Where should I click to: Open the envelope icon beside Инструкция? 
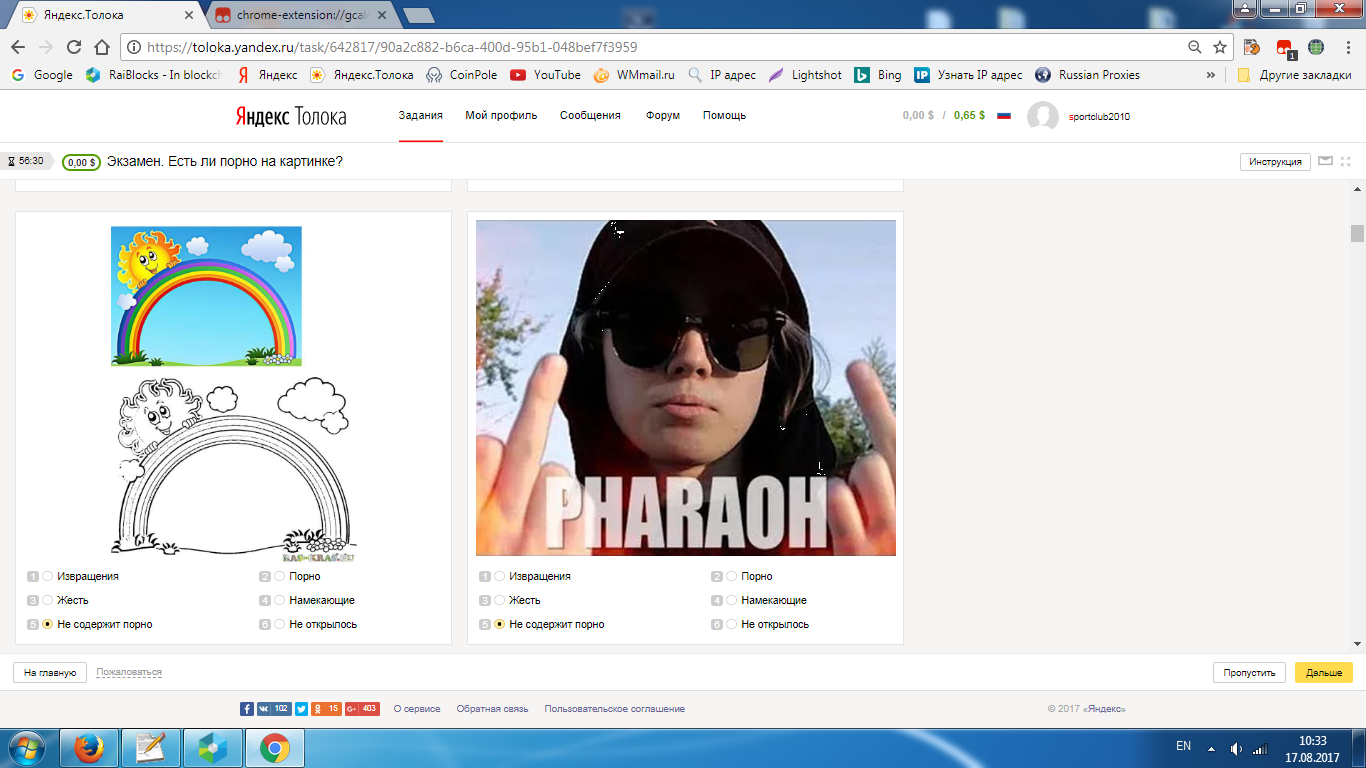pyautogui.click(x=1326, y=161)
